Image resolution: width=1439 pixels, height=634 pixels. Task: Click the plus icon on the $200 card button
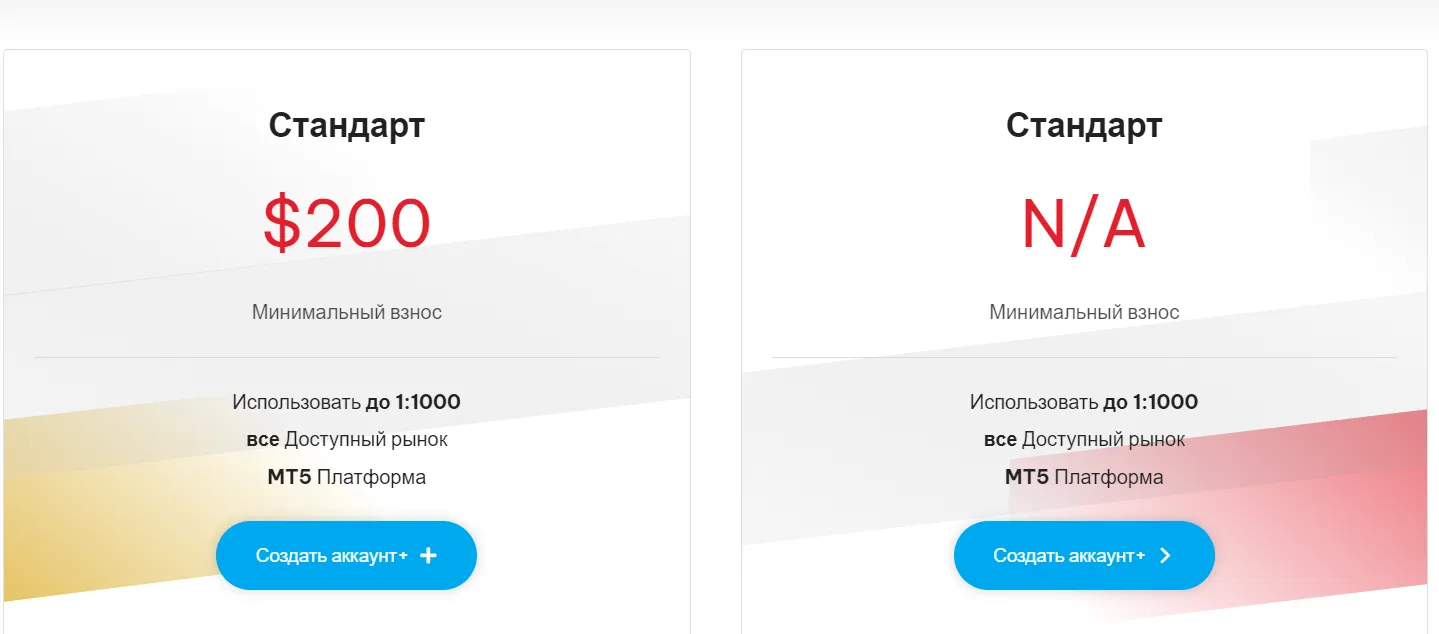[428, 556]
